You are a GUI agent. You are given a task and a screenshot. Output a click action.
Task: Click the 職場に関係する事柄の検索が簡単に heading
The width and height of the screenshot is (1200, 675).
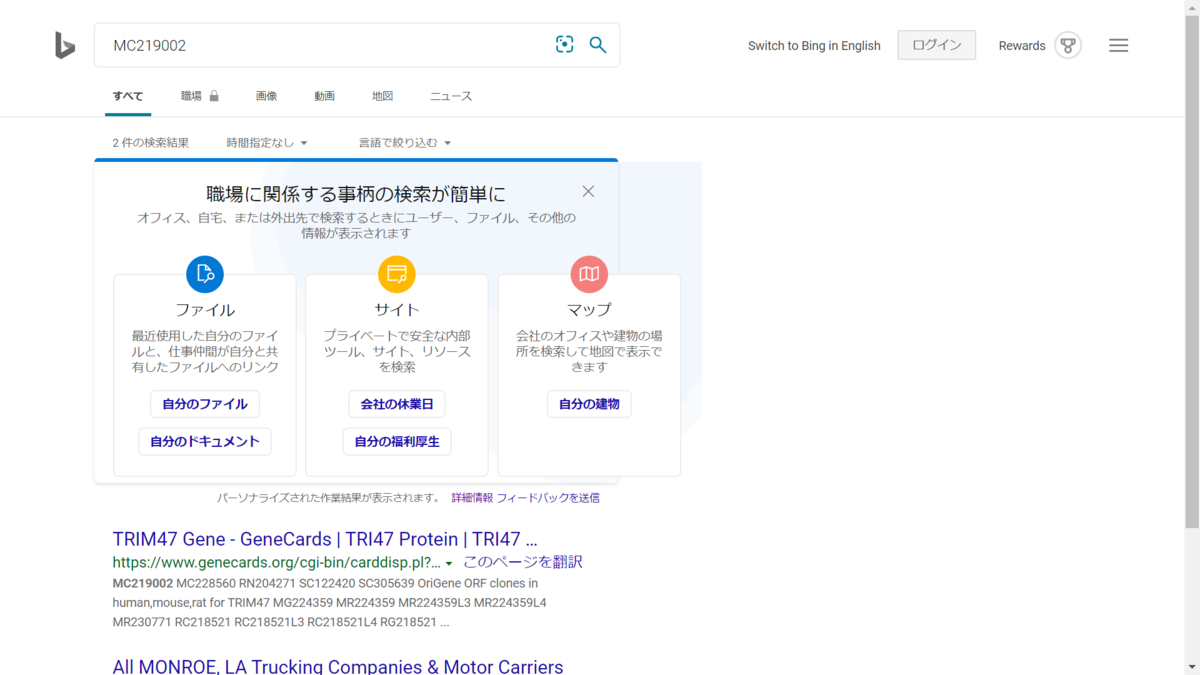tap(356, 193)
